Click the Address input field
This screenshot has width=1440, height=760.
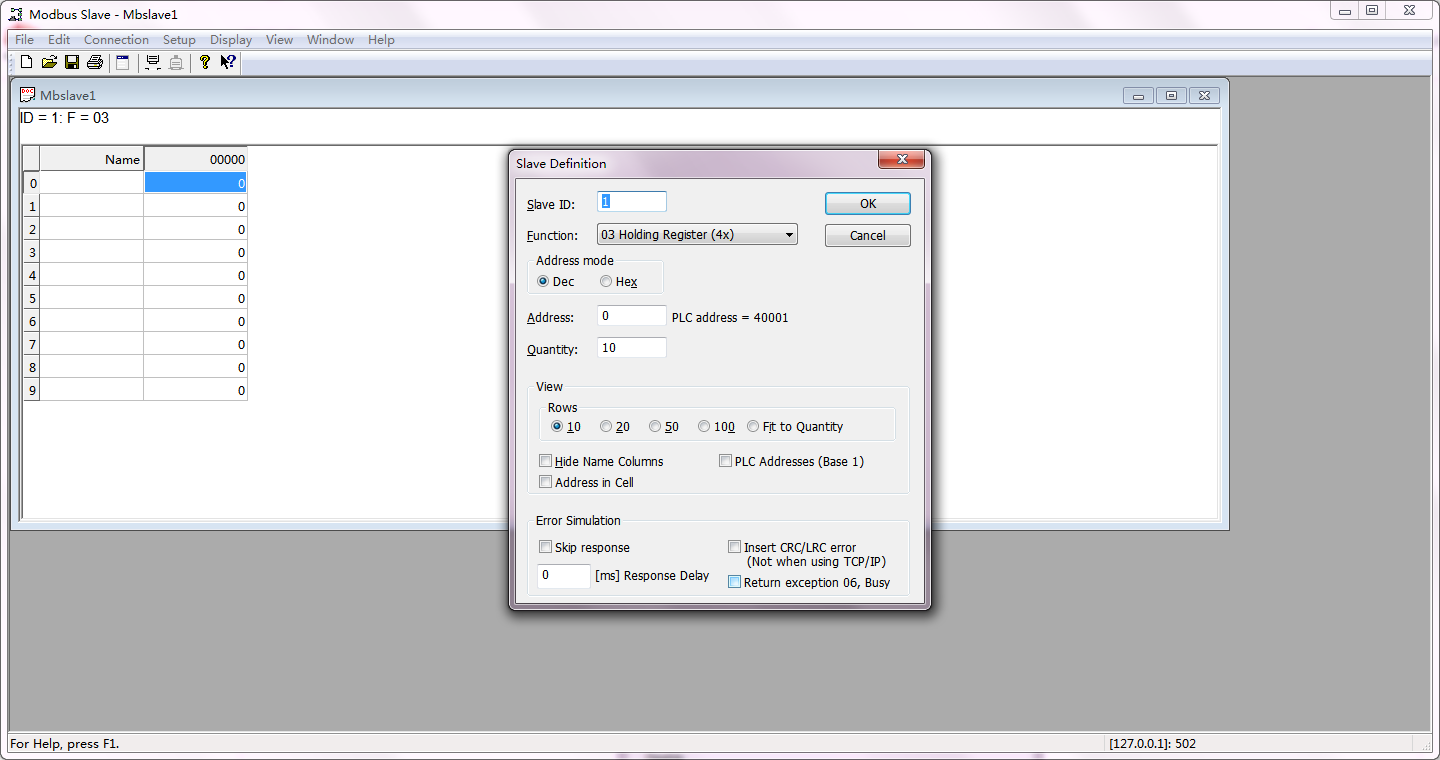click(632, 316)
